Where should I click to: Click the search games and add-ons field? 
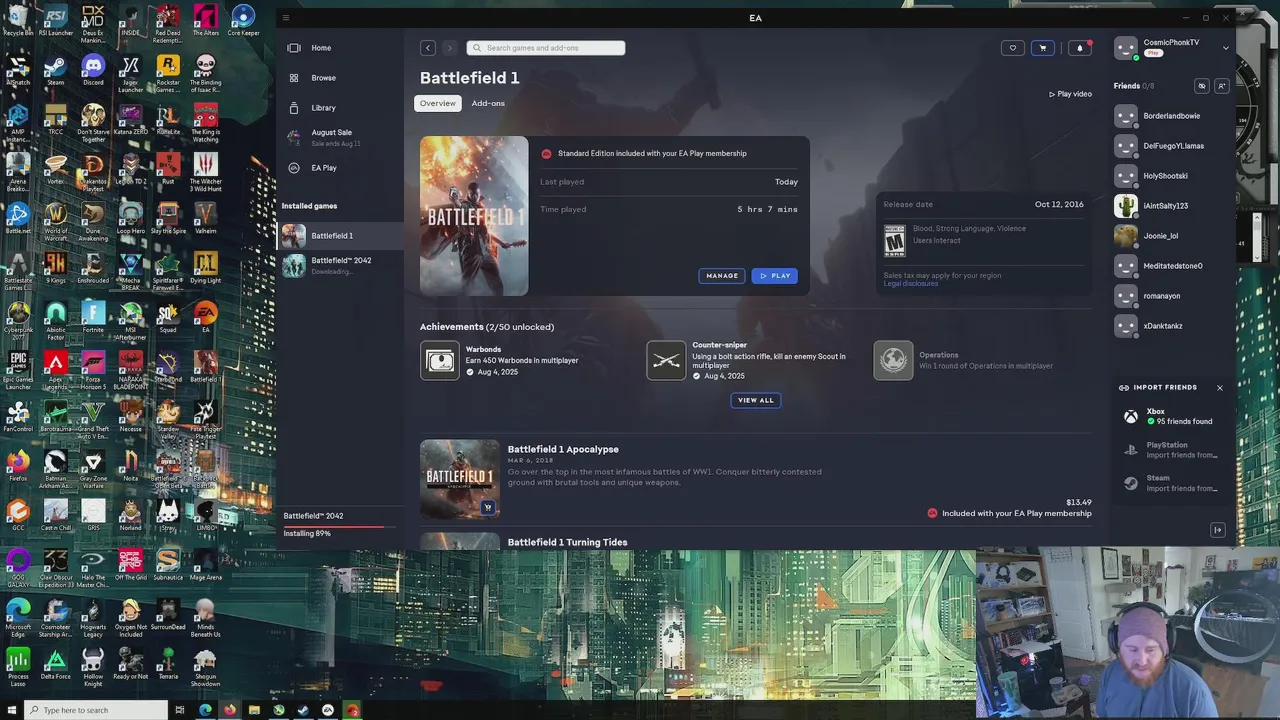point(546,48)
